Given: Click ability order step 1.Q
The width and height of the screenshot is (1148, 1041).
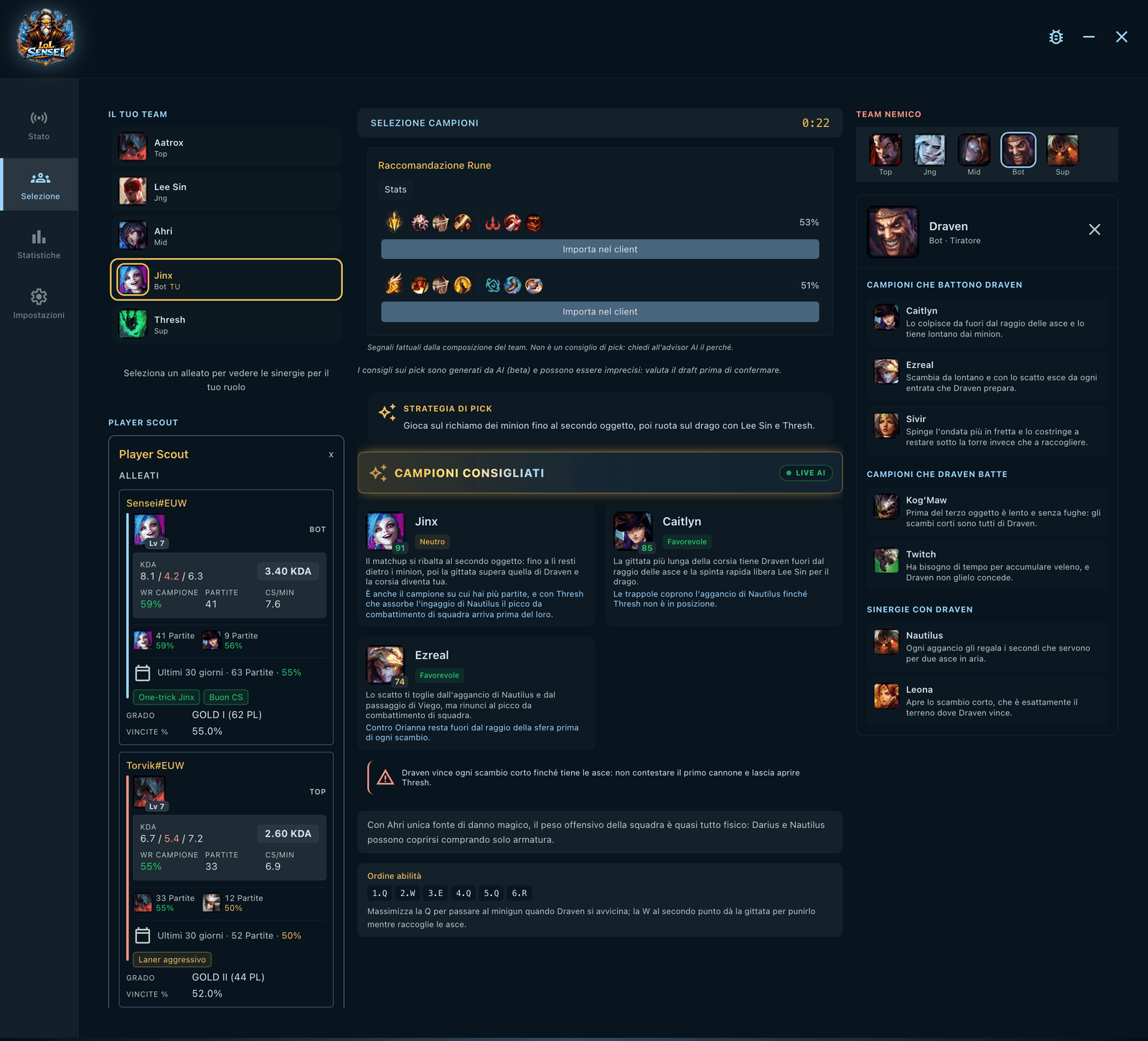Looking at the screenshot, I should click(x=380, y=893).
